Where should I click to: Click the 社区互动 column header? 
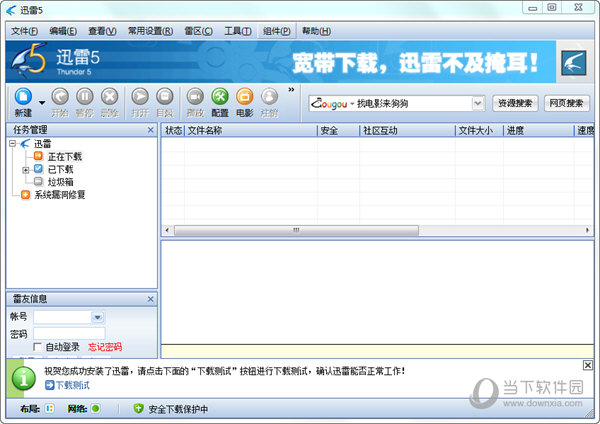click(408, 130)
